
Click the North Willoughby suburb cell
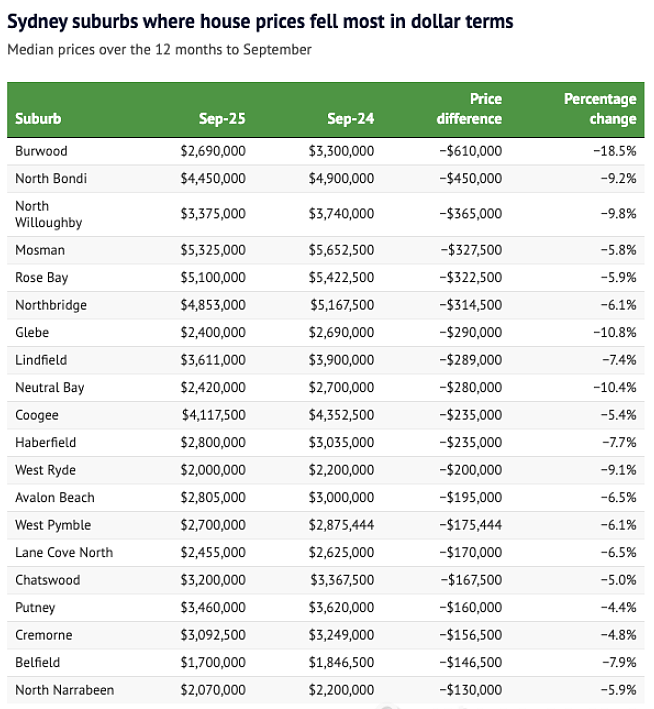(49, 214)
